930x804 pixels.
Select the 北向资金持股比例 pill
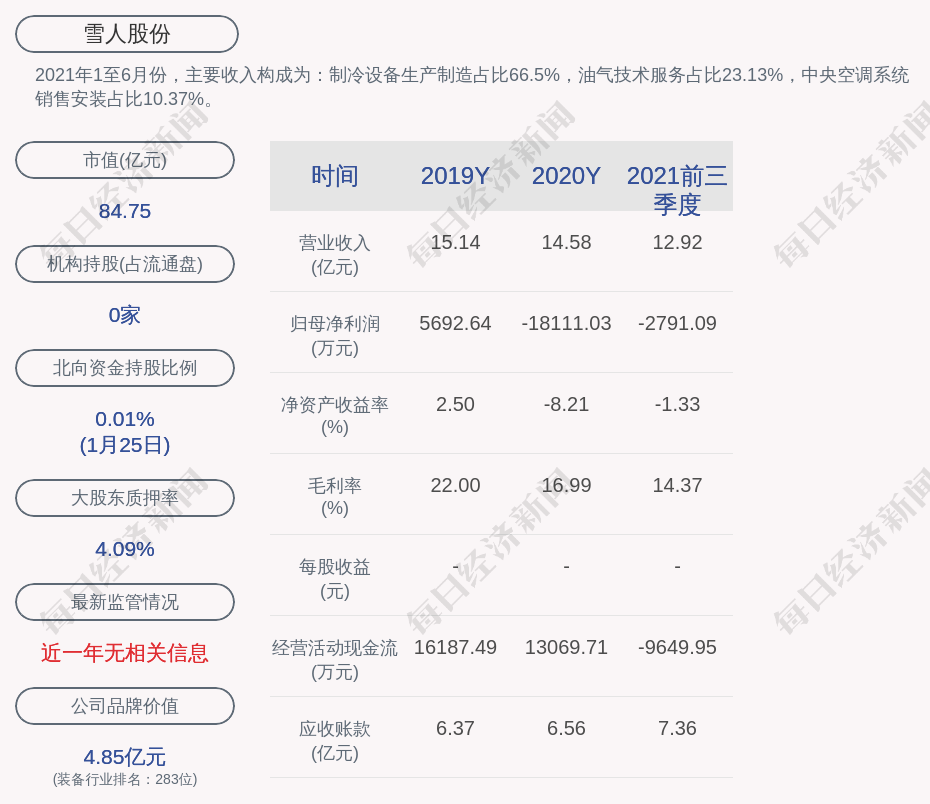[125, 368]
